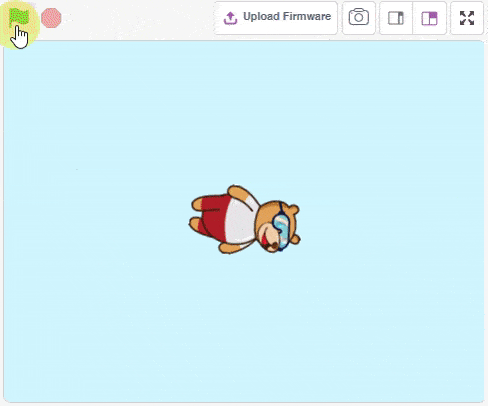Click the bear's lower ear by goggles
The width and height of the screenshot is (488, 406).
tap(295, 239)
